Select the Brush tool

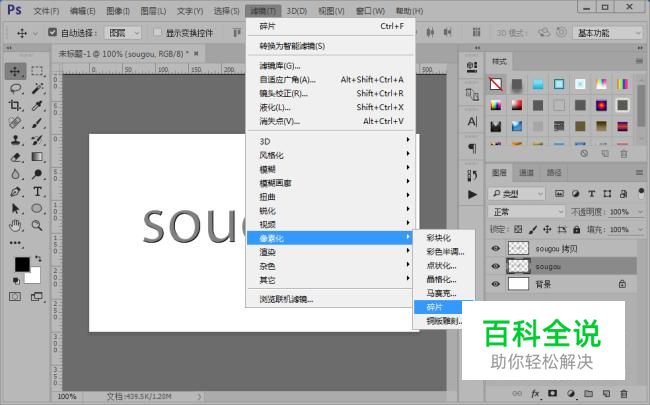[x=37, y=123]
